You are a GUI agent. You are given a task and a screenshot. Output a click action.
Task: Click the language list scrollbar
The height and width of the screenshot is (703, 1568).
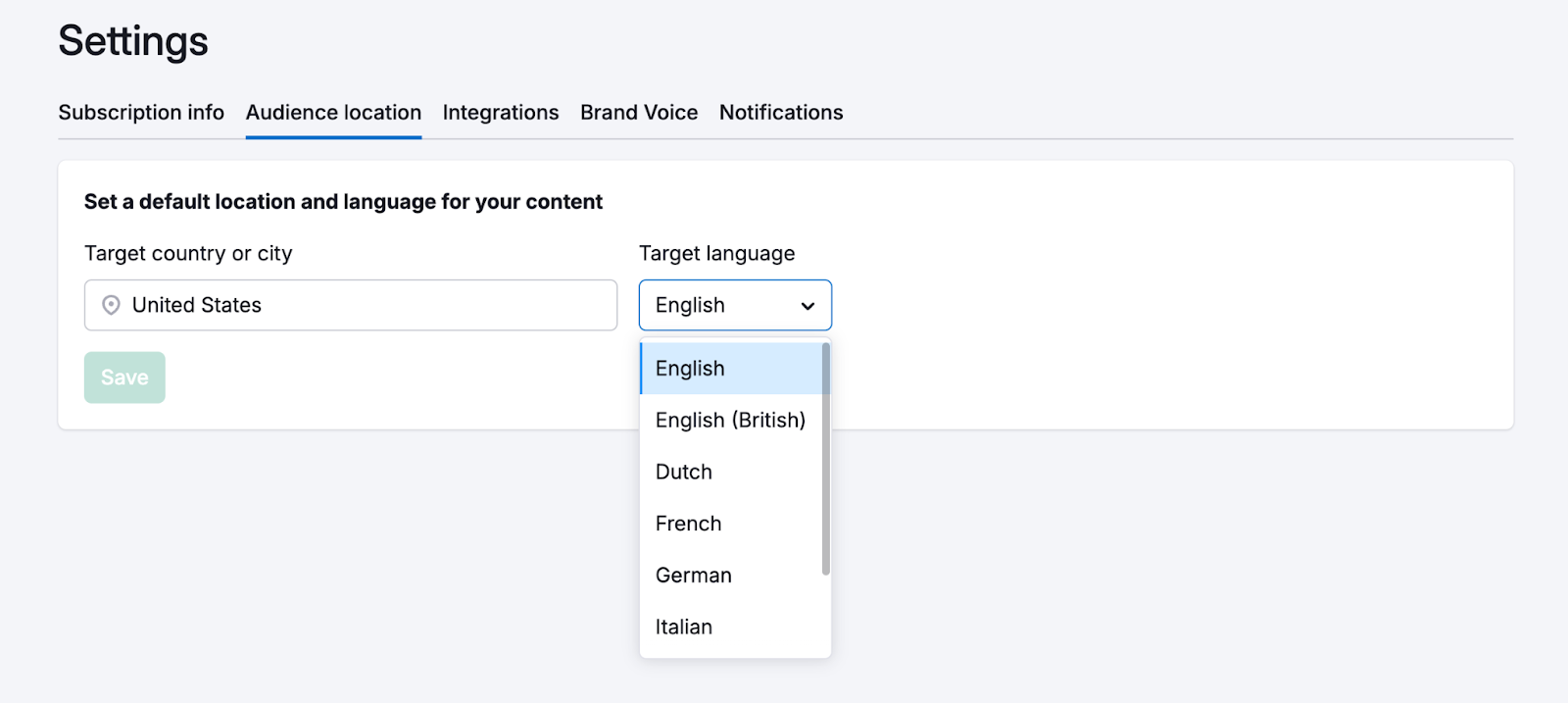click(826, 459)
